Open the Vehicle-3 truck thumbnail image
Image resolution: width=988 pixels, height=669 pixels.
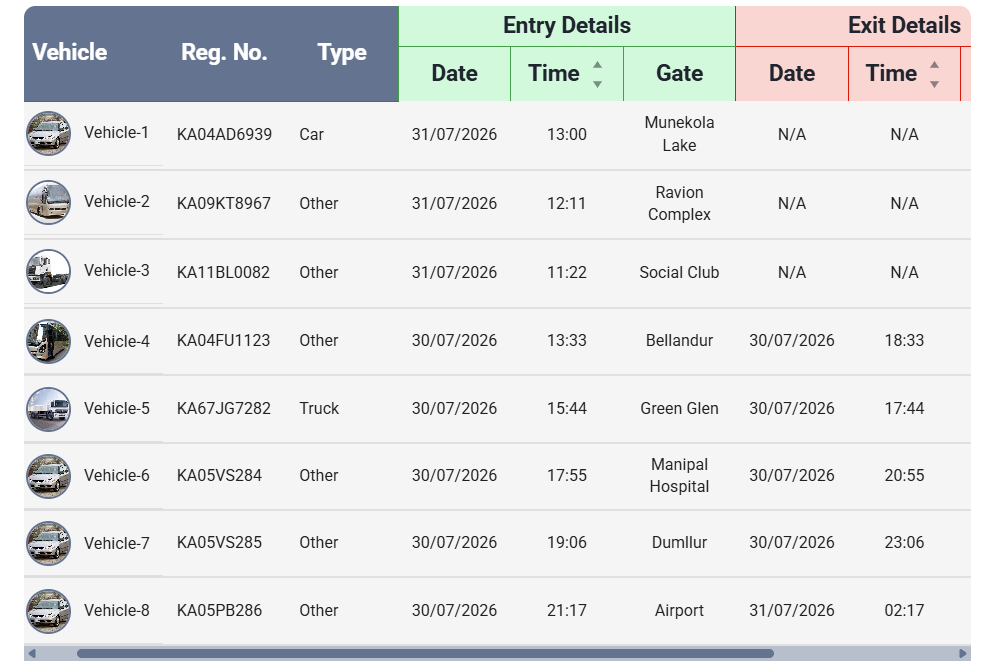click(x=49, y=272)
